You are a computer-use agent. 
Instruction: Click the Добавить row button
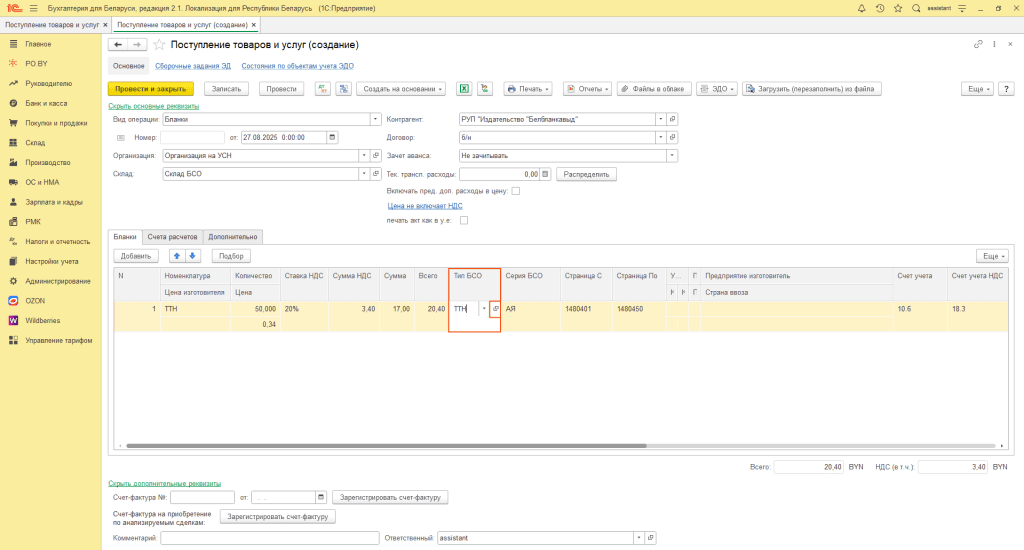click(136, 256)
